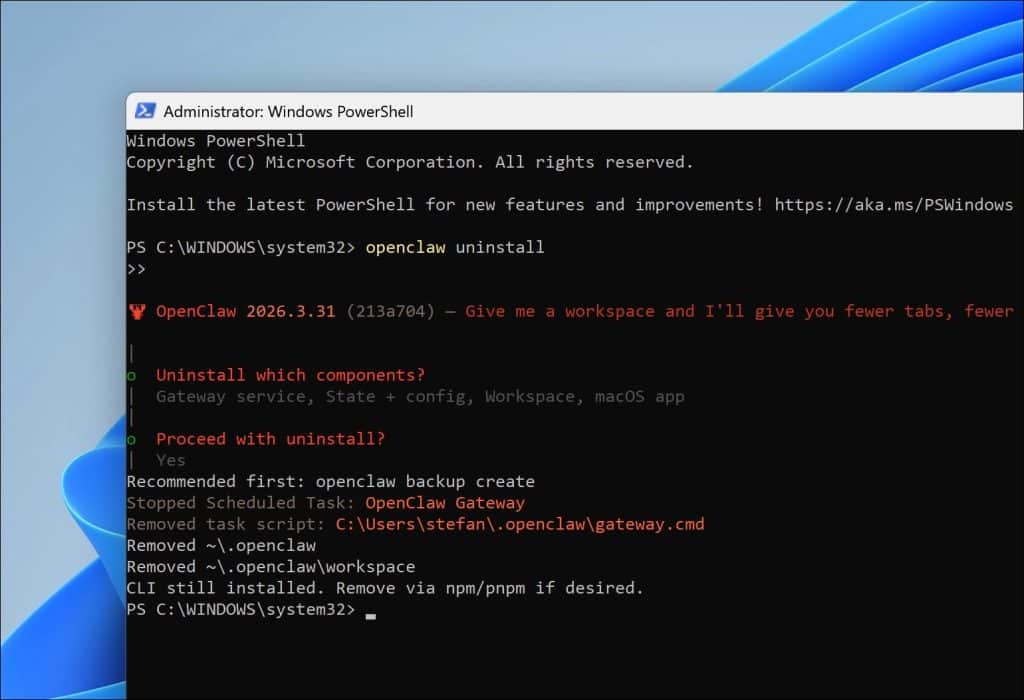Select the OpenClaw version '2026.3.31' text
The image size is (1024, 700).
click(x=290, y=310)
